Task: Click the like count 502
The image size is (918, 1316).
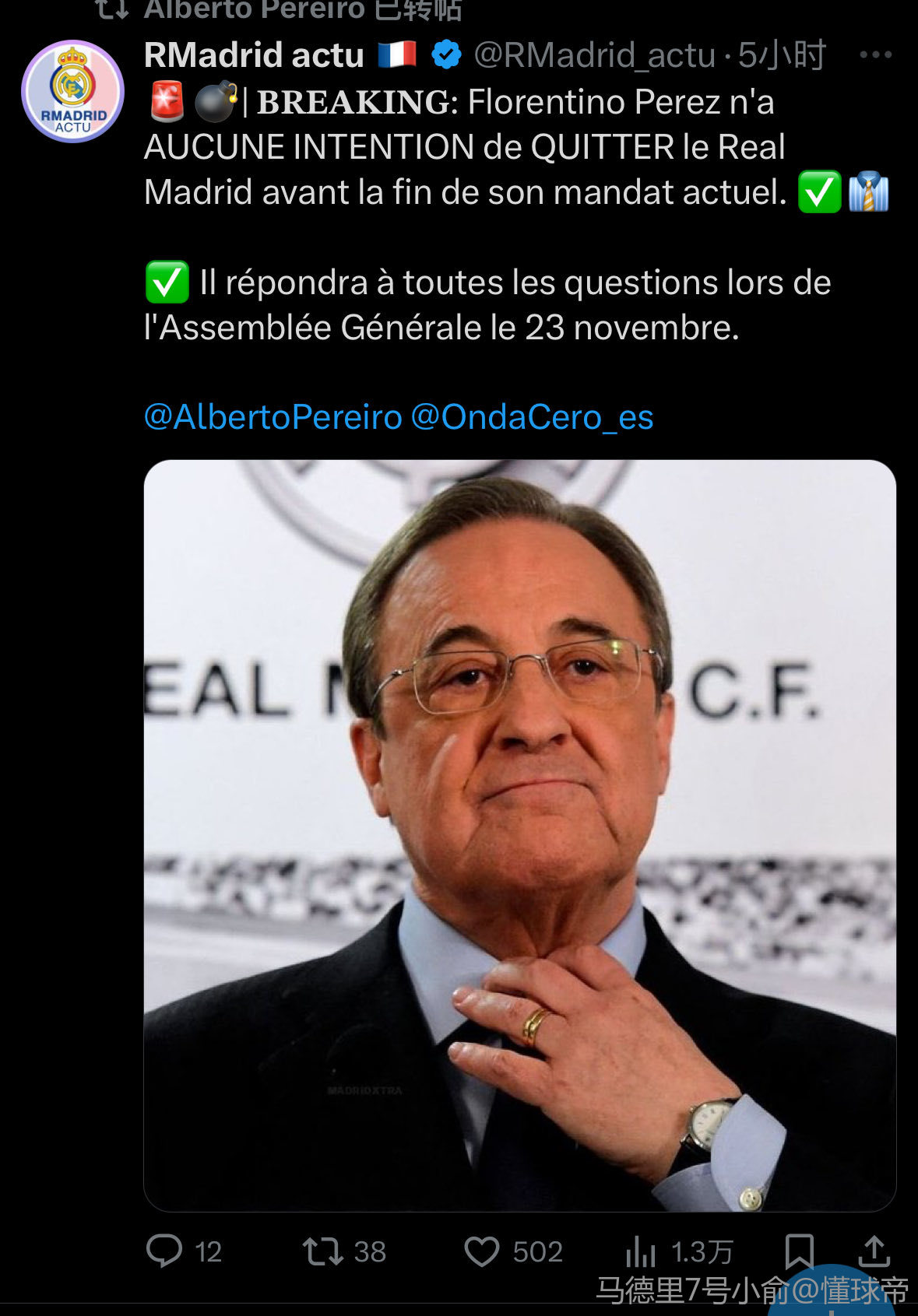Action: tap(537, 1251)
